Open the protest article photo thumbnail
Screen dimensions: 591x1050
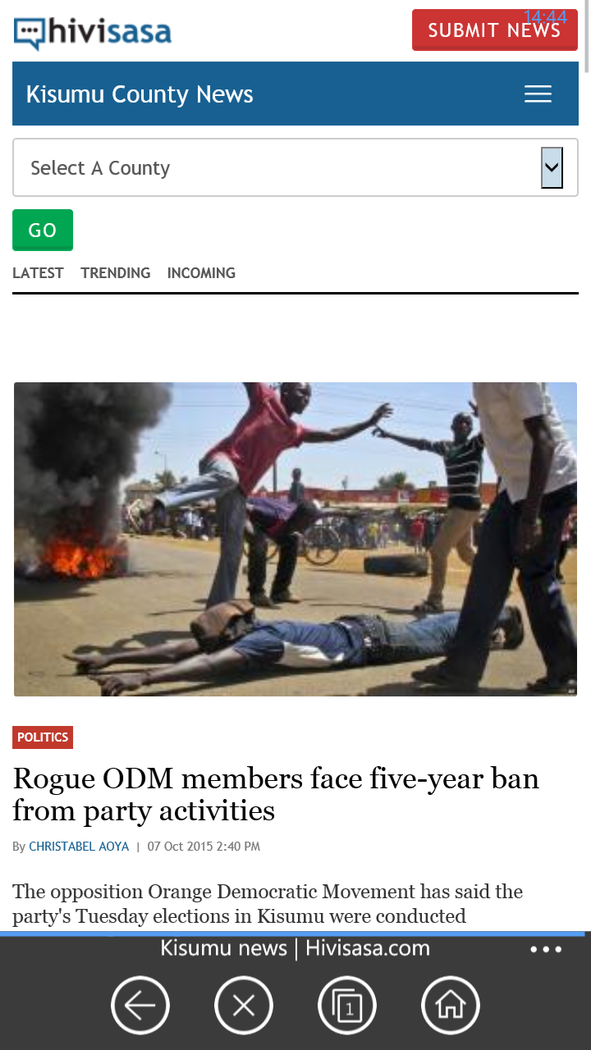(295, 539)
